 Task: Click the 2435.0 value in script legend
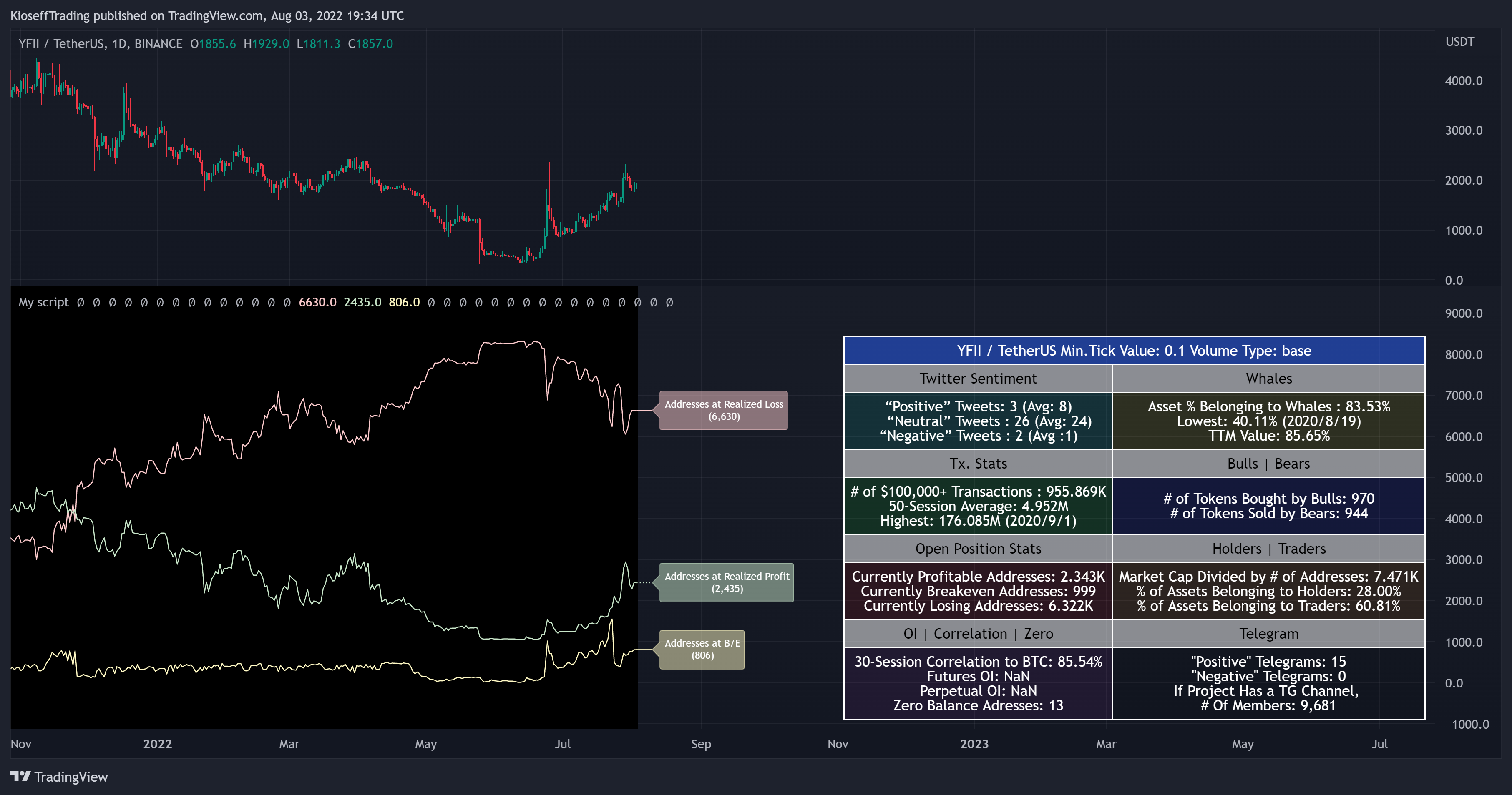click(x=362, y=302)
